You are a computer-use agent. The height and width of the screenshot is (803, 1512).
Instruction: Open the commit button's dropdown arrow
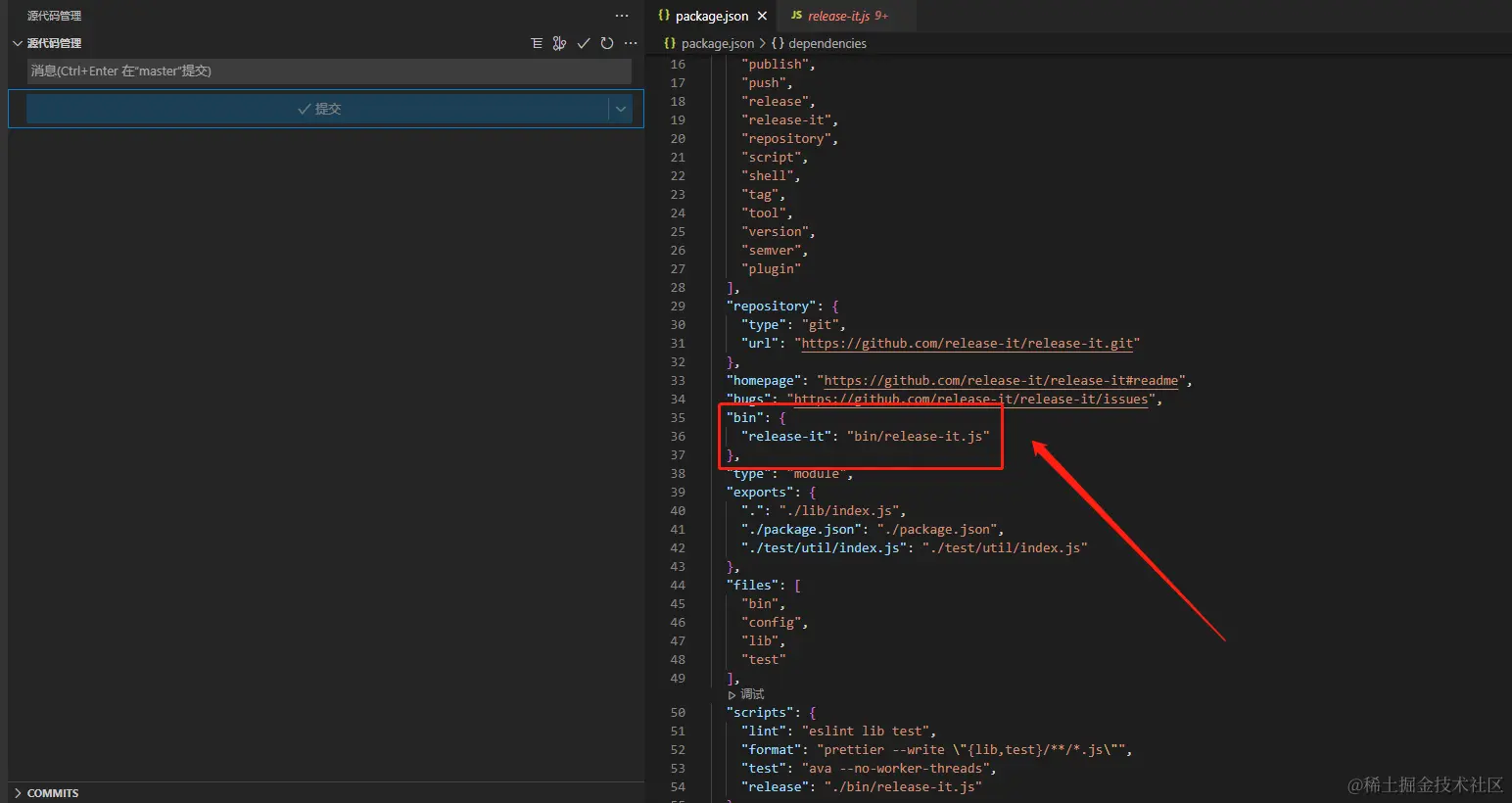pyautogui.click(x=620, y=109)
